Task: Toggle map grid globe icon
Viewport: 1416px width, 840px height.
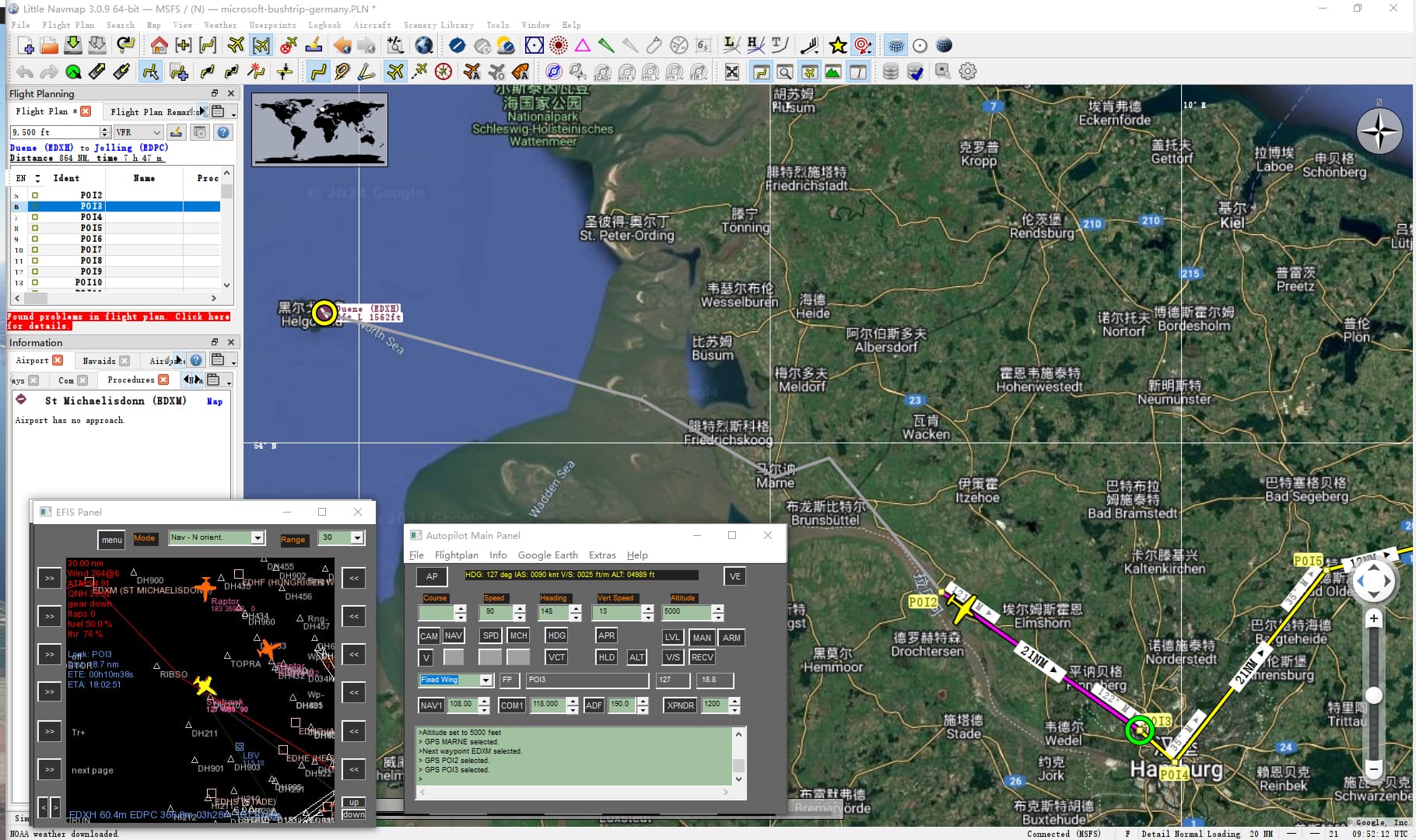Action: pos(896,46)
